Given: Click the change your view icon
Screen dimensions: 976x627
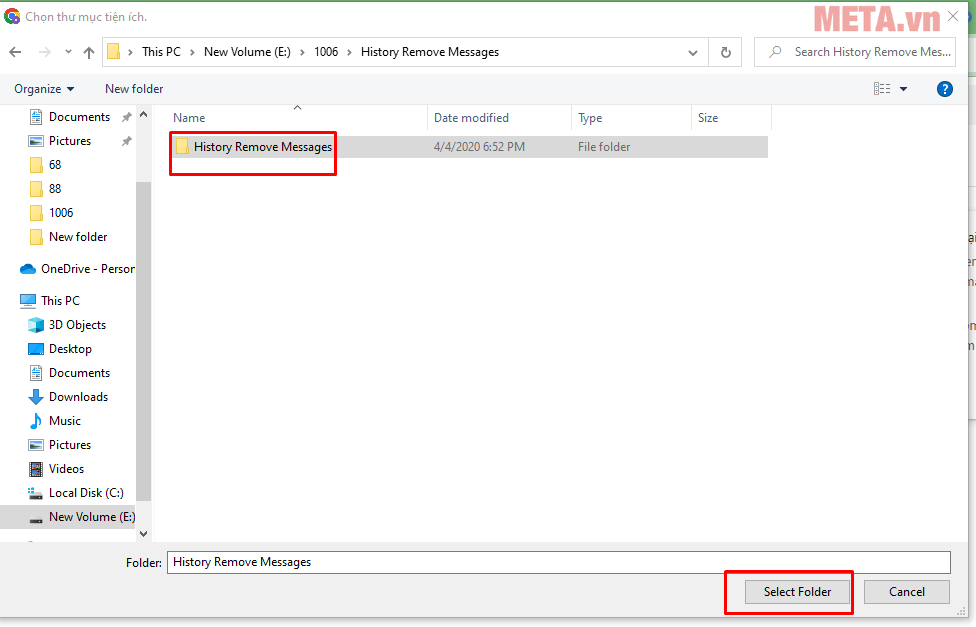Looking at the screenshot, I should coord(881,88).
